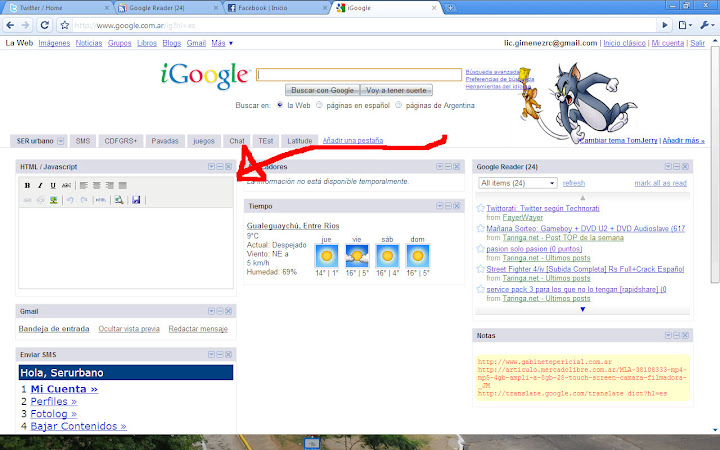Viewport: 720px width, 450px height.
Task: Minimize the Google Reader gadget
Action: point(677,167)
